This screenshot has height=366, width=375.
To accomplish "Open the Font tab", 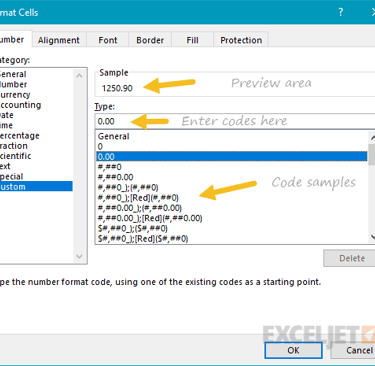I will click(108, 40).
